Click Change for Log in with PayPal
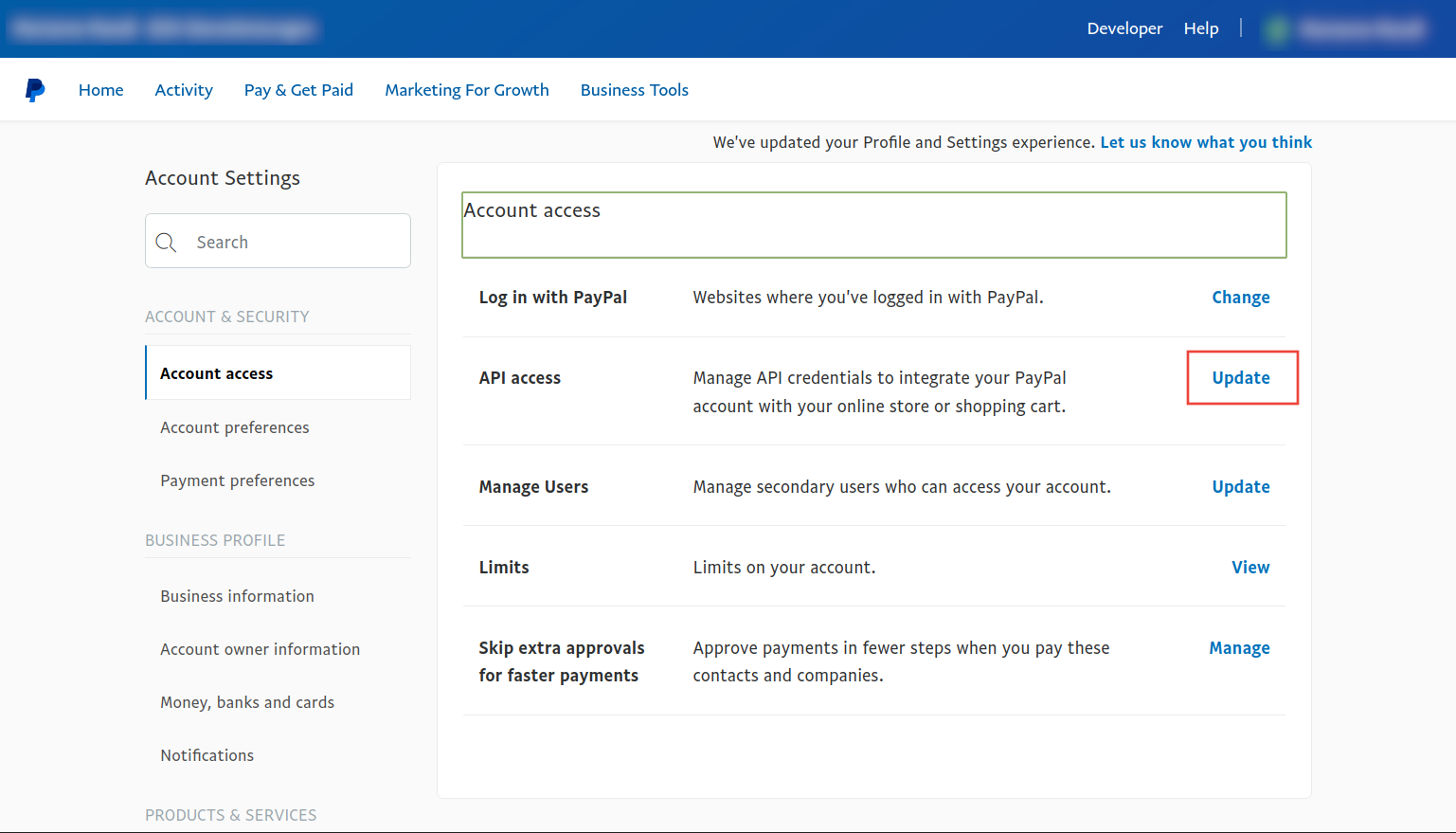The height and width of the screenshot is (833, 1456). pyautogui.click(x=1241, y=298)
